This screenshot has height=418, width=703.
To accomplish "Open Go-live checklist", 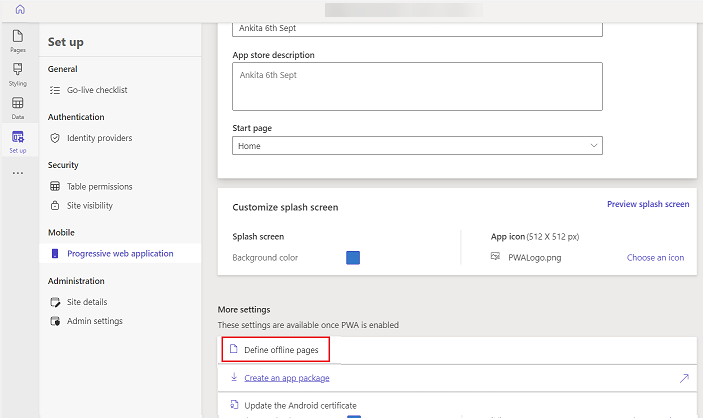I will (x=97, y=90).
